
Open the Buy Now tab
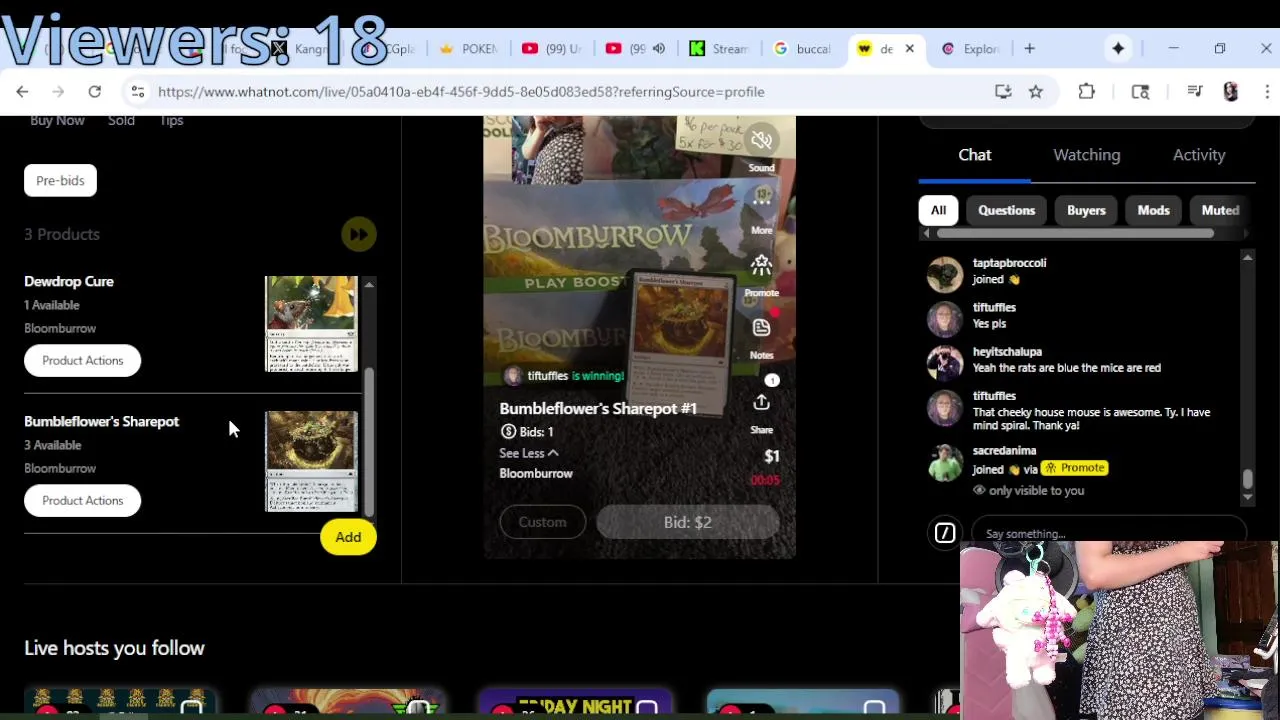click(57, 120)
